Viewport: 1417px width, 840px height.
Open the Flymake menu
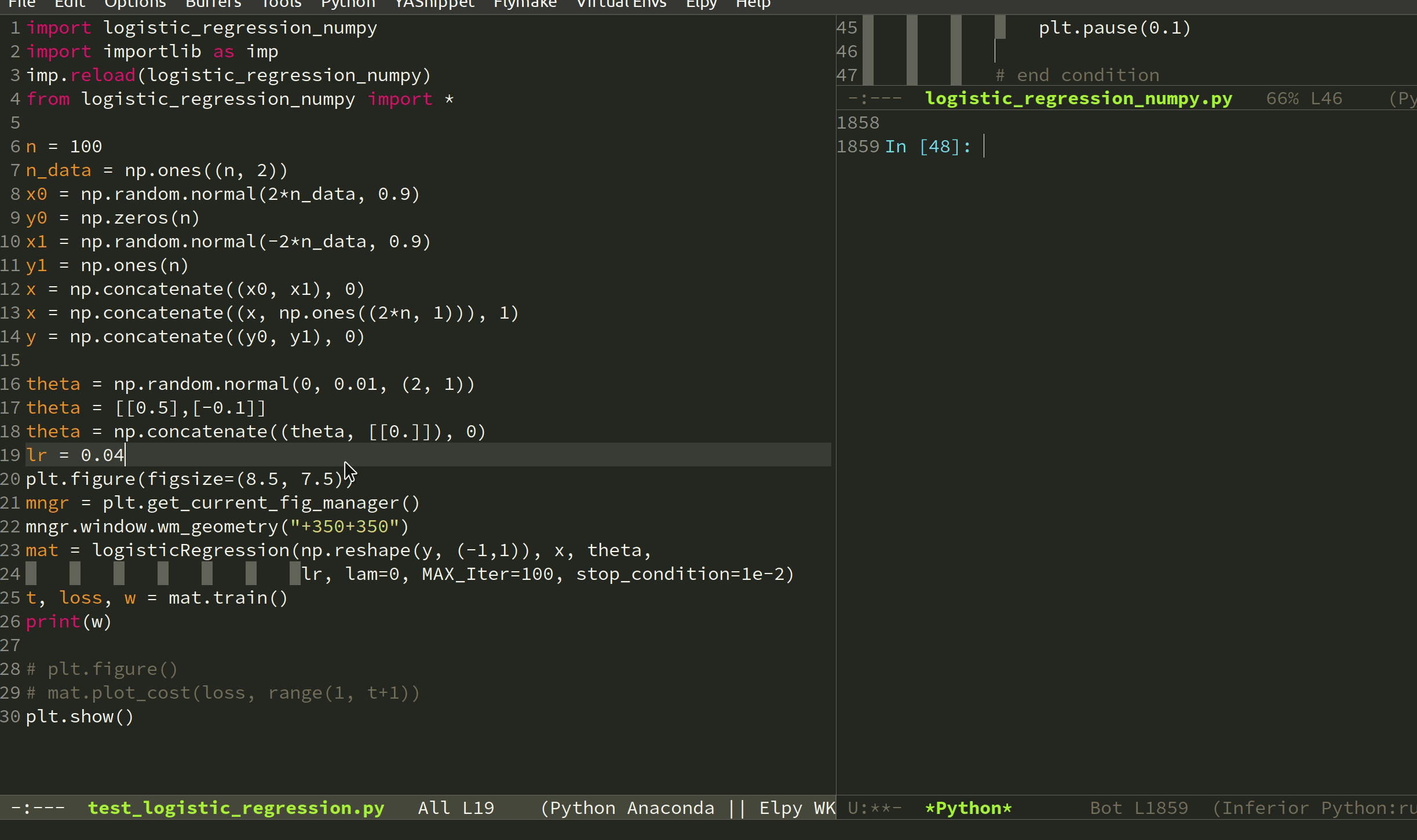525,4
